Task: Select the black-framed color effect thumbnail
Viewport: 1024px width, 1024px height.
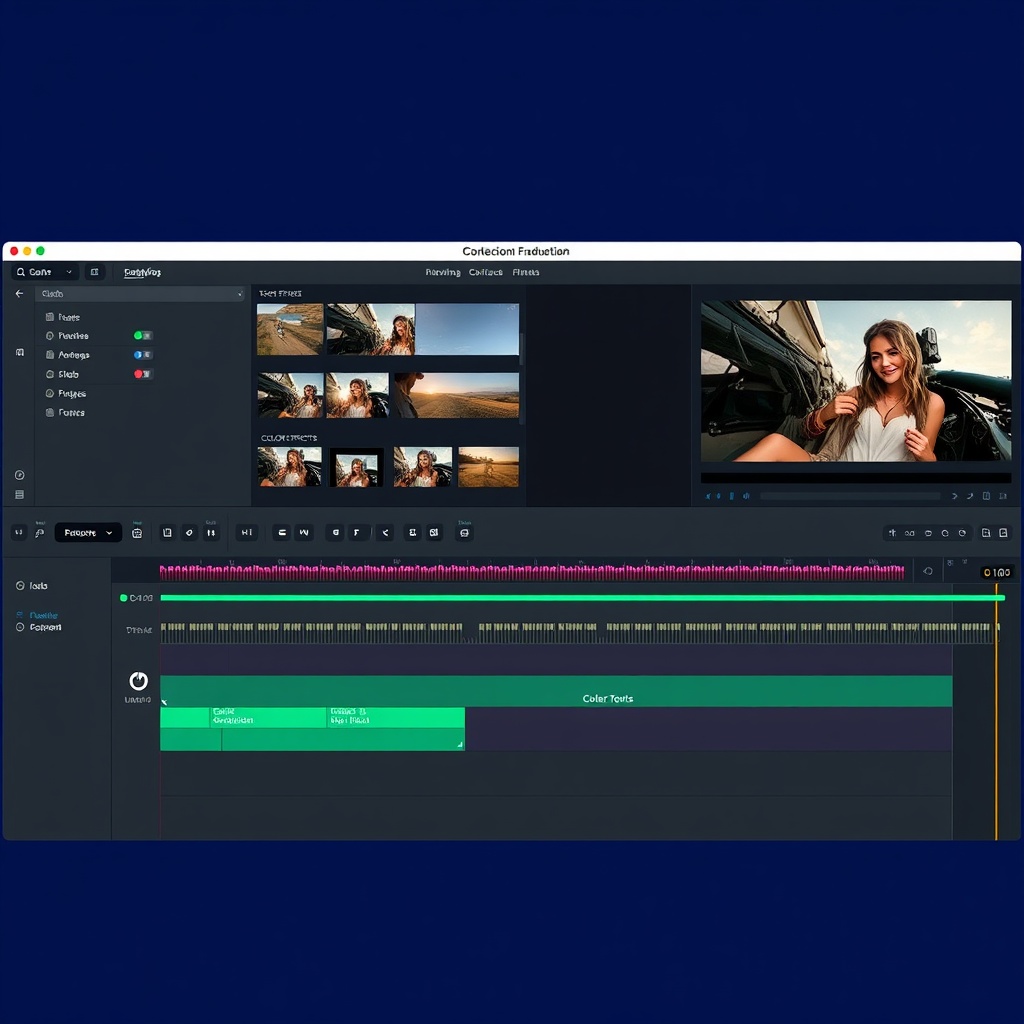Action: (357, 467)
